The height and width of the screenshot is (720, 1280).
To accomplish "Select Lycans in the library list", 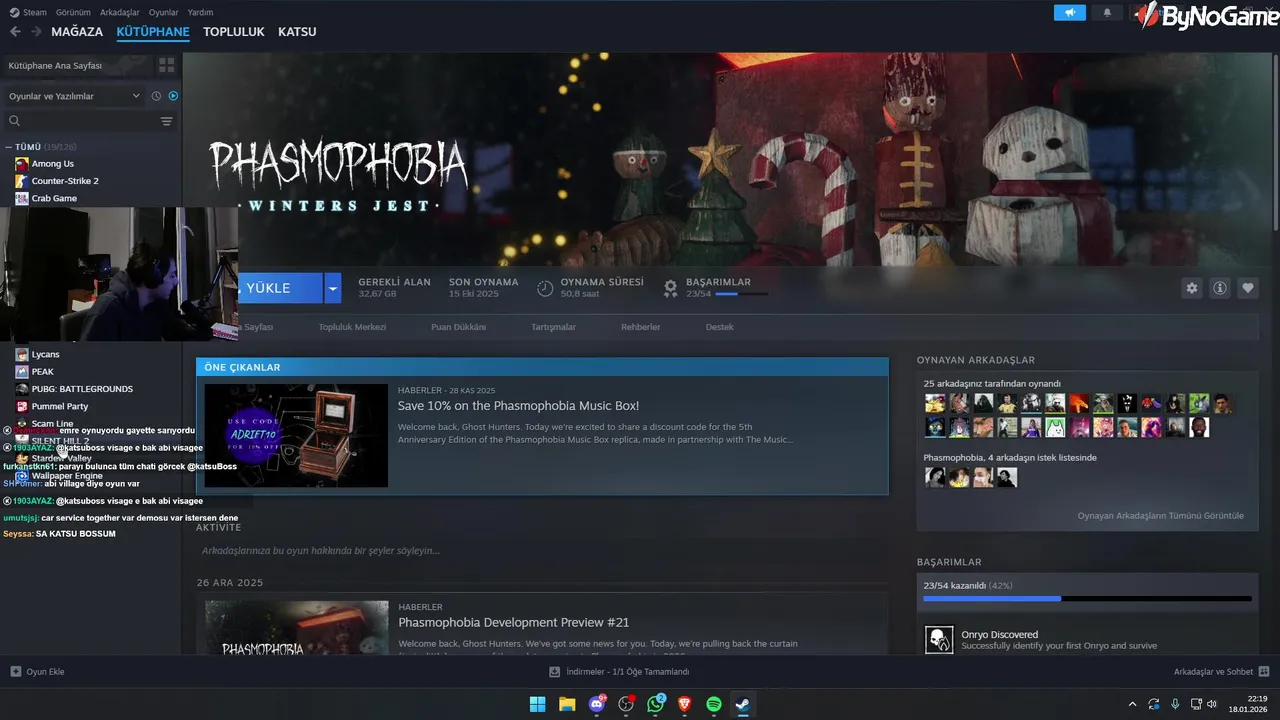I will [45, 354].
